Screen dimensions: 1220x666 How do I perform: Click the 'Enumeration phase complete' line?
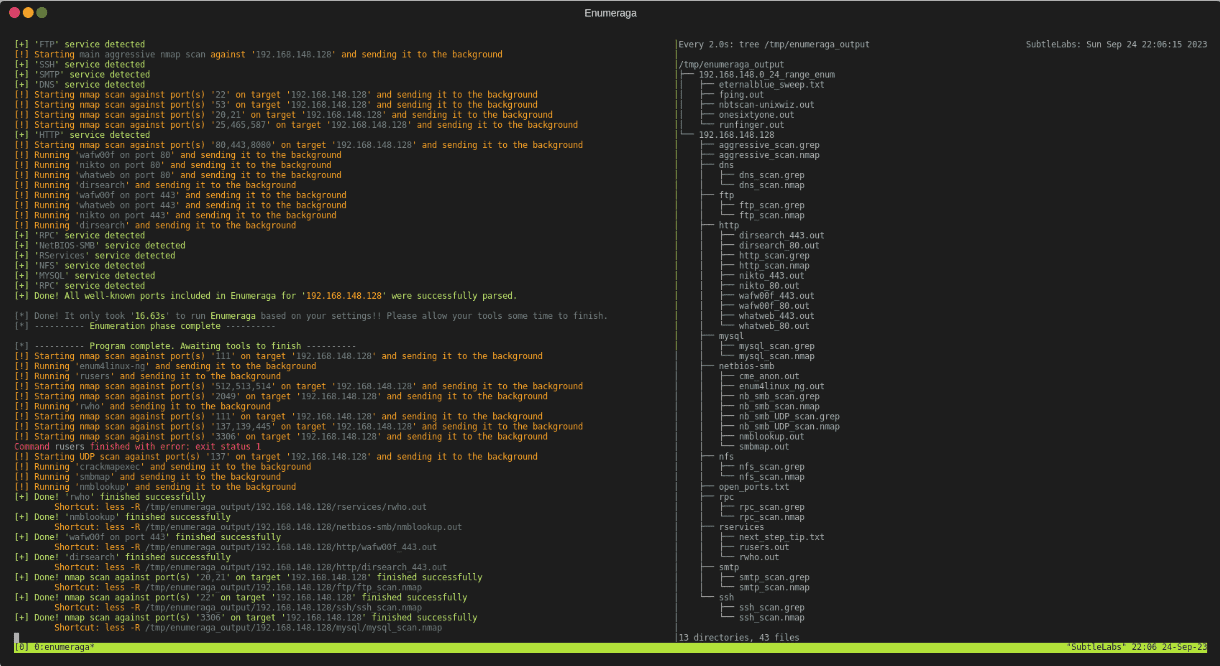pos(145,326)
